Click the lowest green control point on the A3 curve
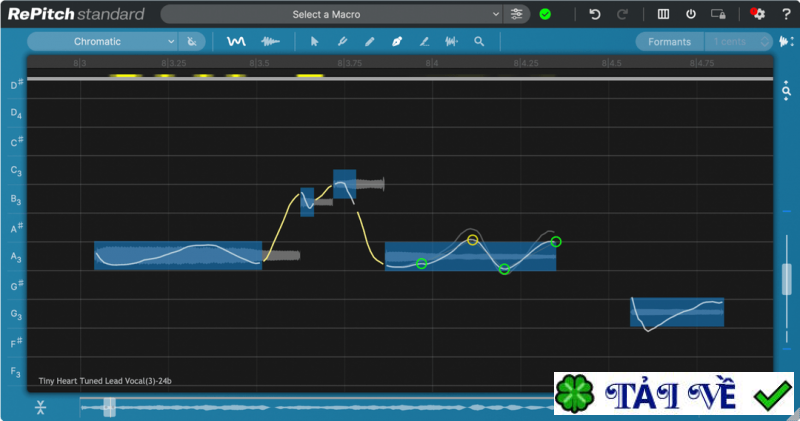Screen dimensions: 800x421 [504, 269]
